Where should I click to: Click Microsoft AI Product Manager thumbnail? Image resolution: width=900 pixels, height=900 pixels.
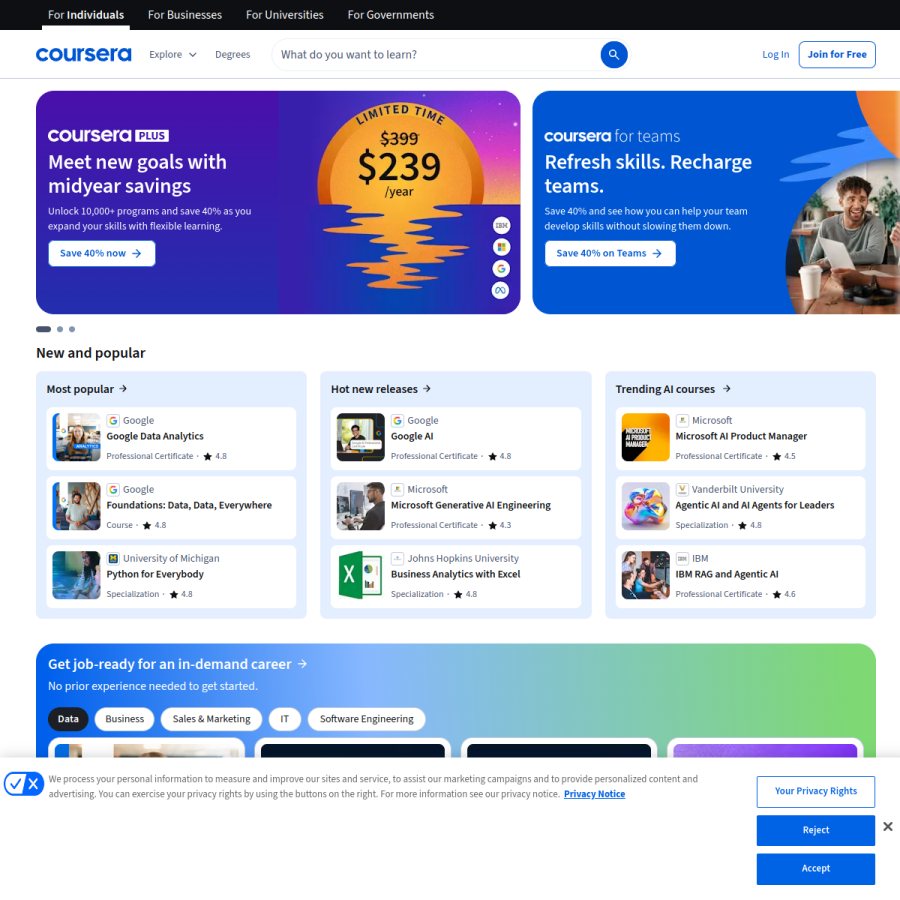click(x=645, y=437)
